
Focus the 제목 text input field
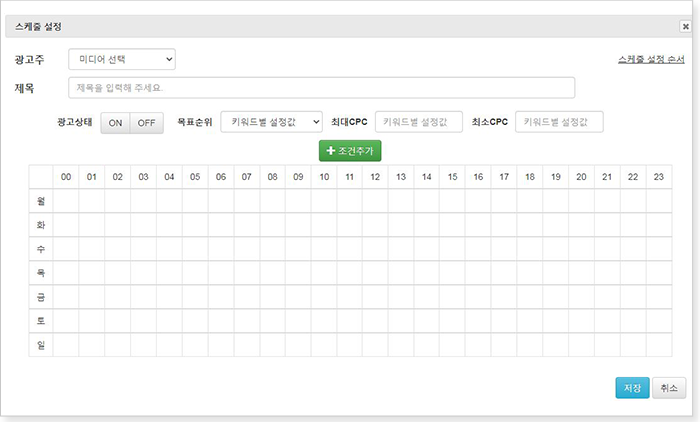(321, 88)
